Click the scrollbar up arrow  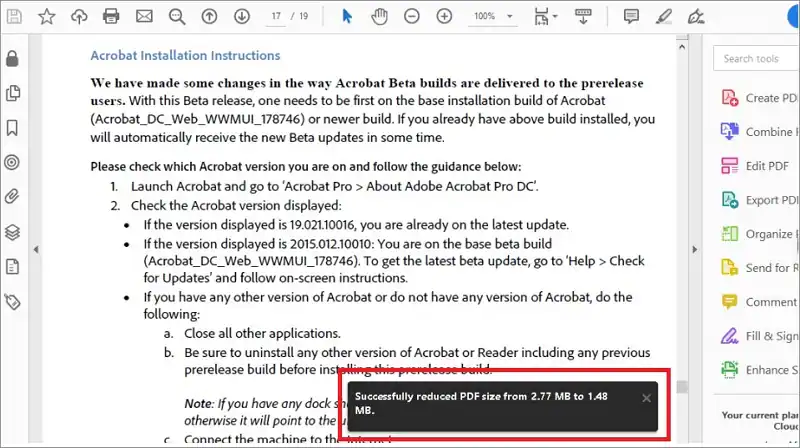[x=682, y=46]
